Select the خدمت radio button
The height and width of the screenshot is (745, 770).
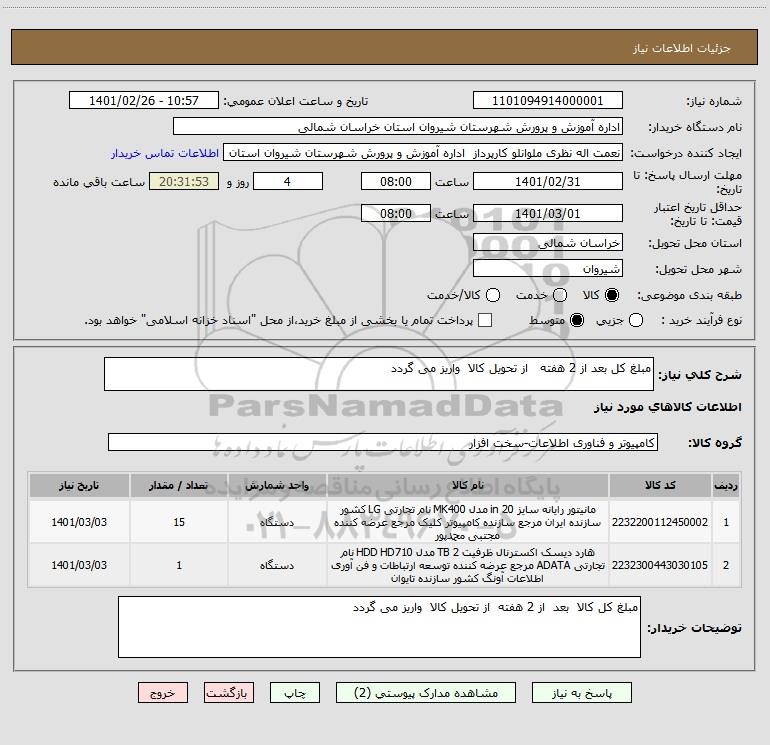tap(560, 295)
